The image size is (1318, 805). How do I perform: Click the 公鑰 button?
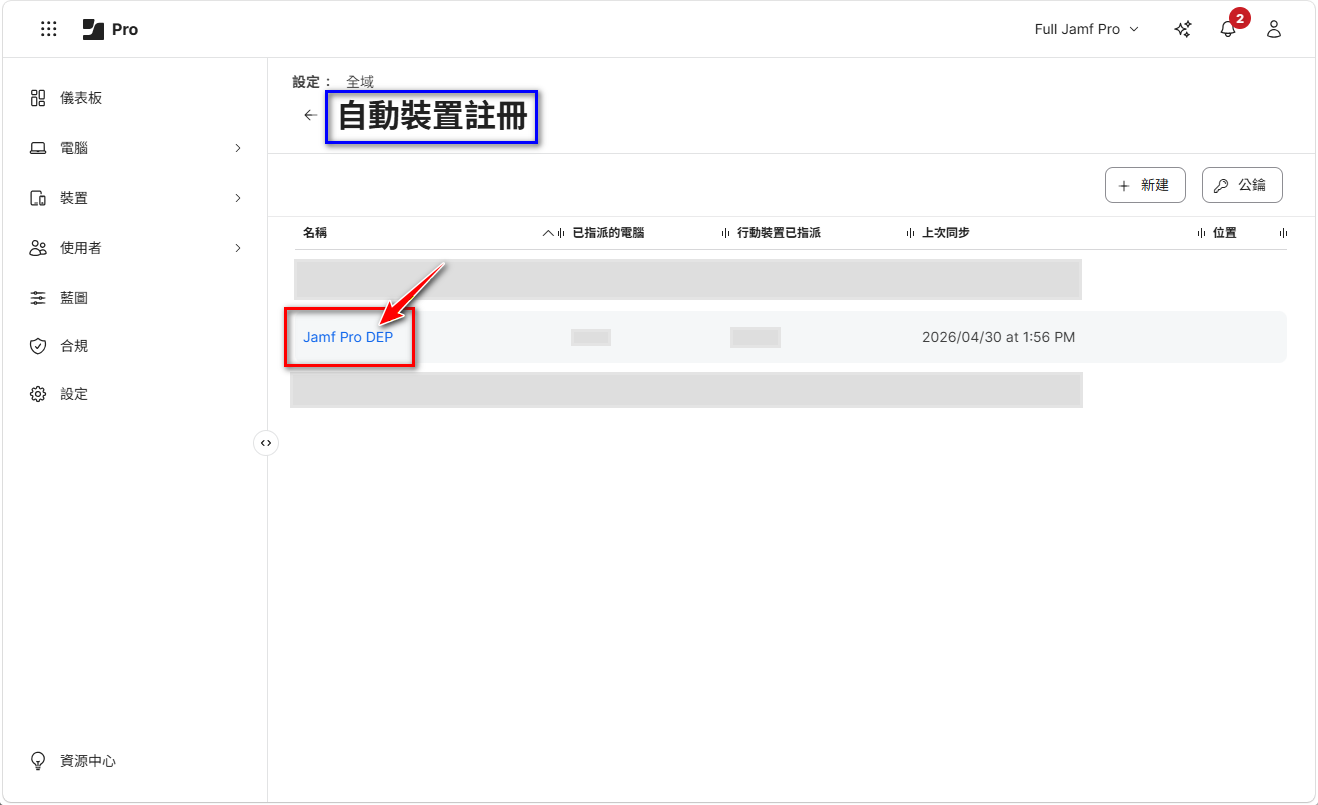[1241, 185]
